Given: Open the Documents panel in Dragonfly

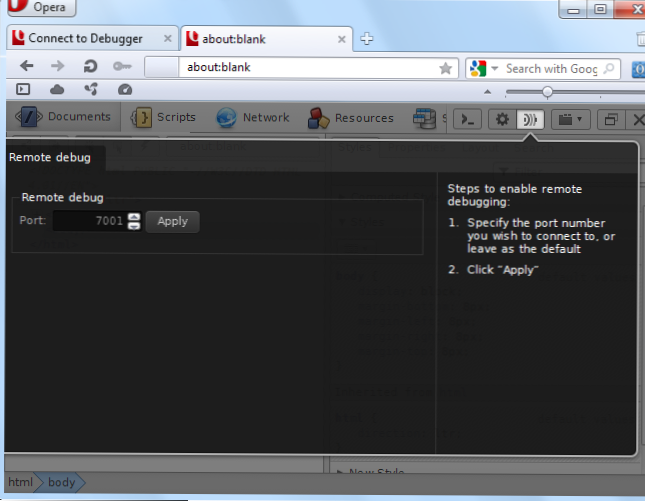Looking at the screenshot, I should point(65,117).
